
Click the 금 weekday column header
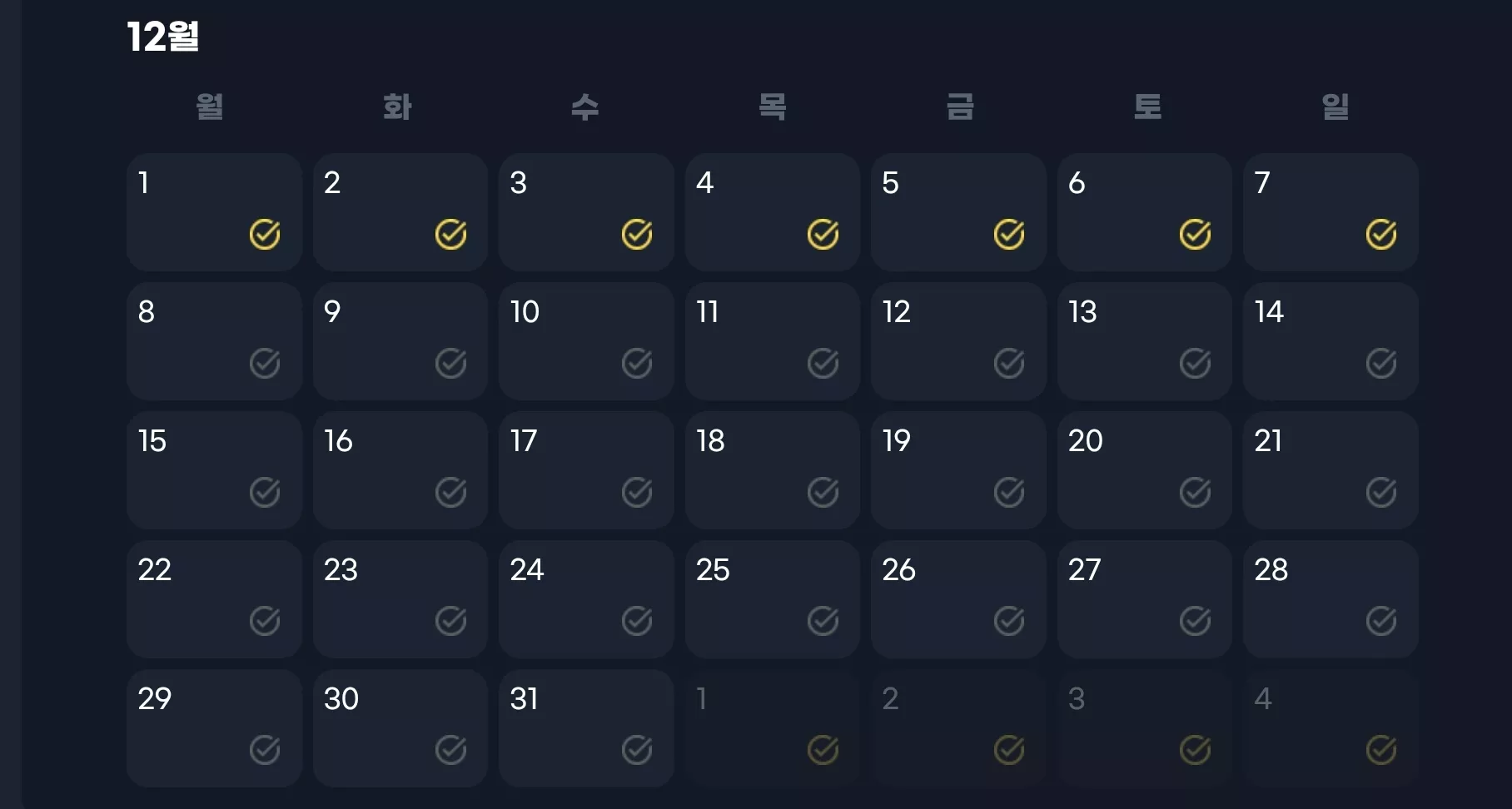[960, 107]
